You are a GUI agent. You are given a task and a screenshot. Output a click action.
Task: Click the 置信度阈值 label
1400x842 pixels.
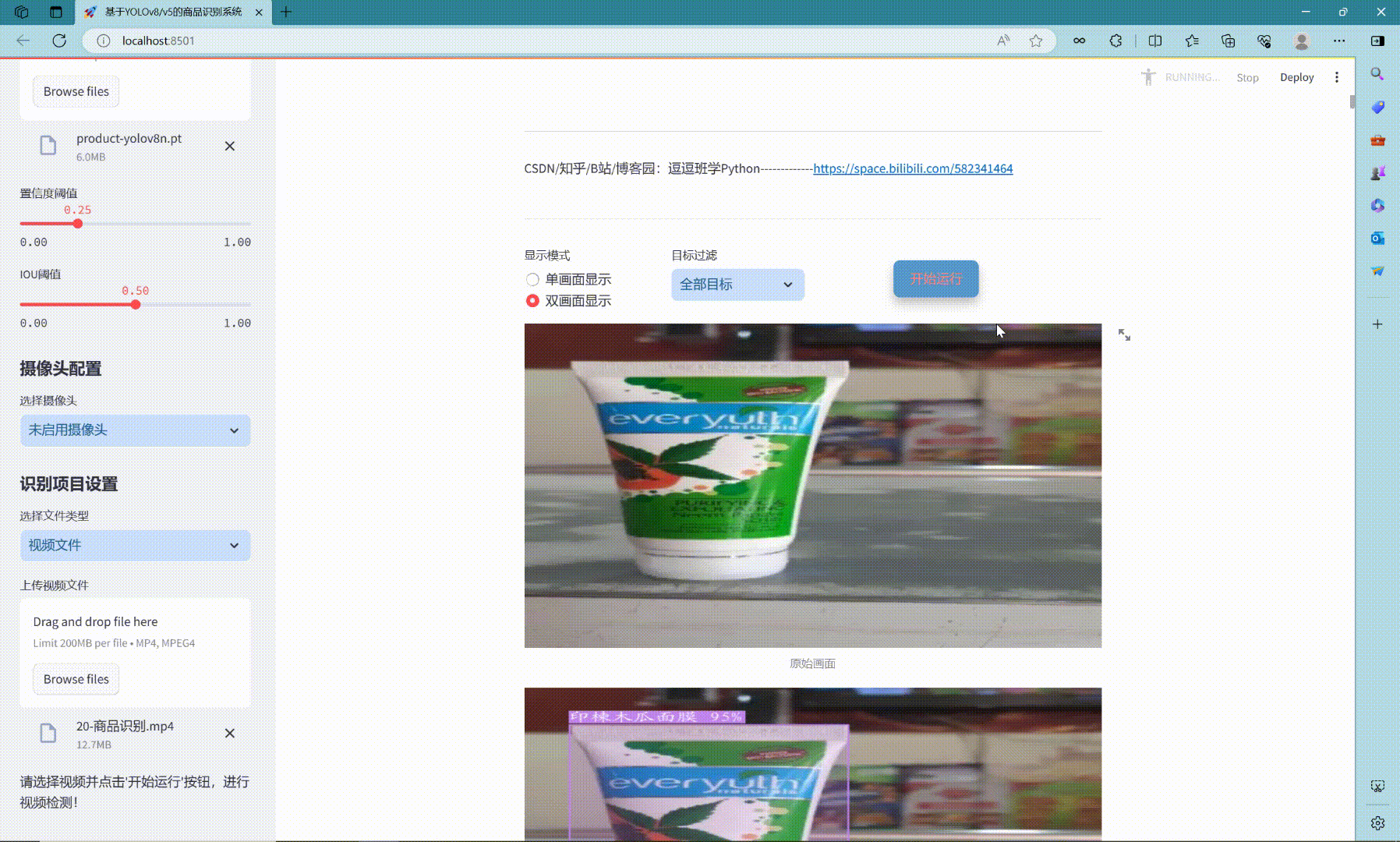click(x=48, y=193)
